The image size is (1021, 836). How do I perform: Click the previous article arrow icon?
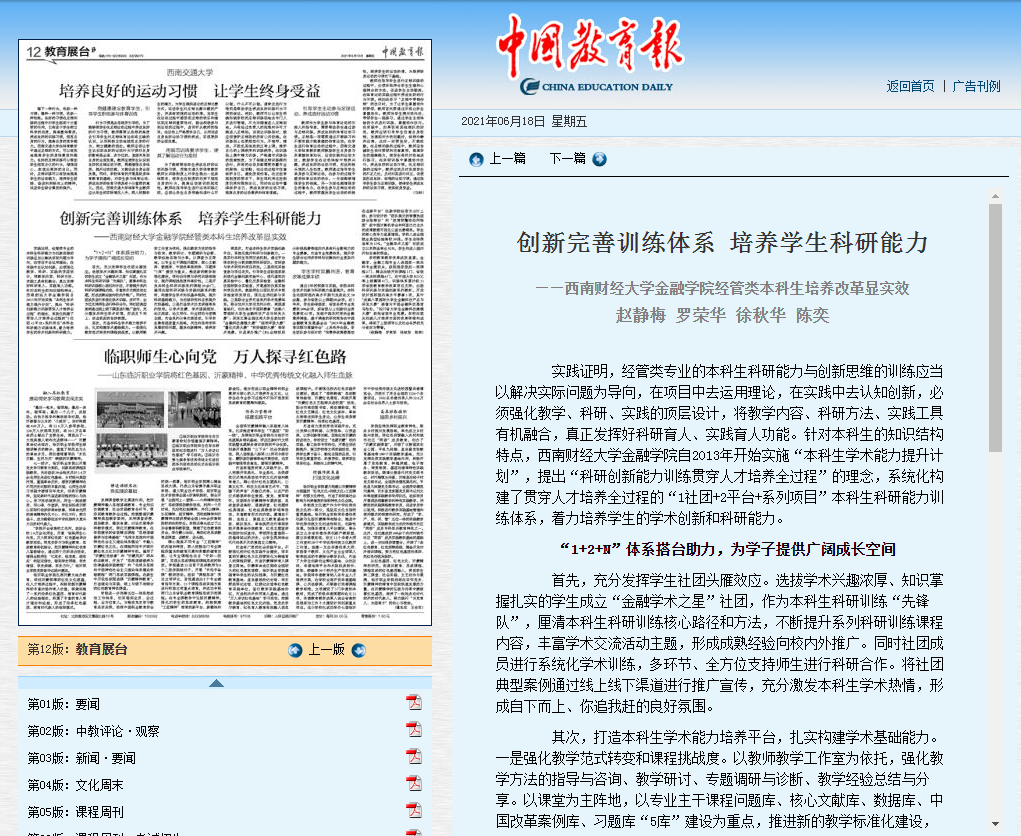(476, 159)
